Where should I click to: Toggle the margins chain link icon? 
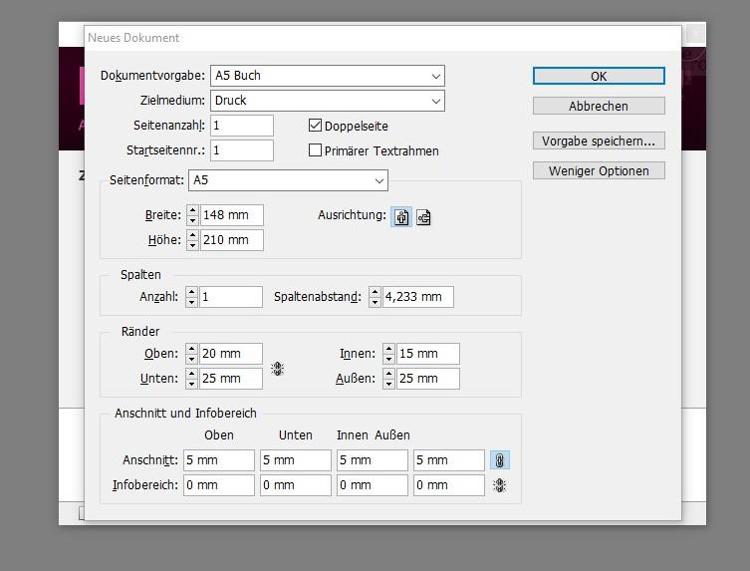pyautogui.click(x=277, y=368)
